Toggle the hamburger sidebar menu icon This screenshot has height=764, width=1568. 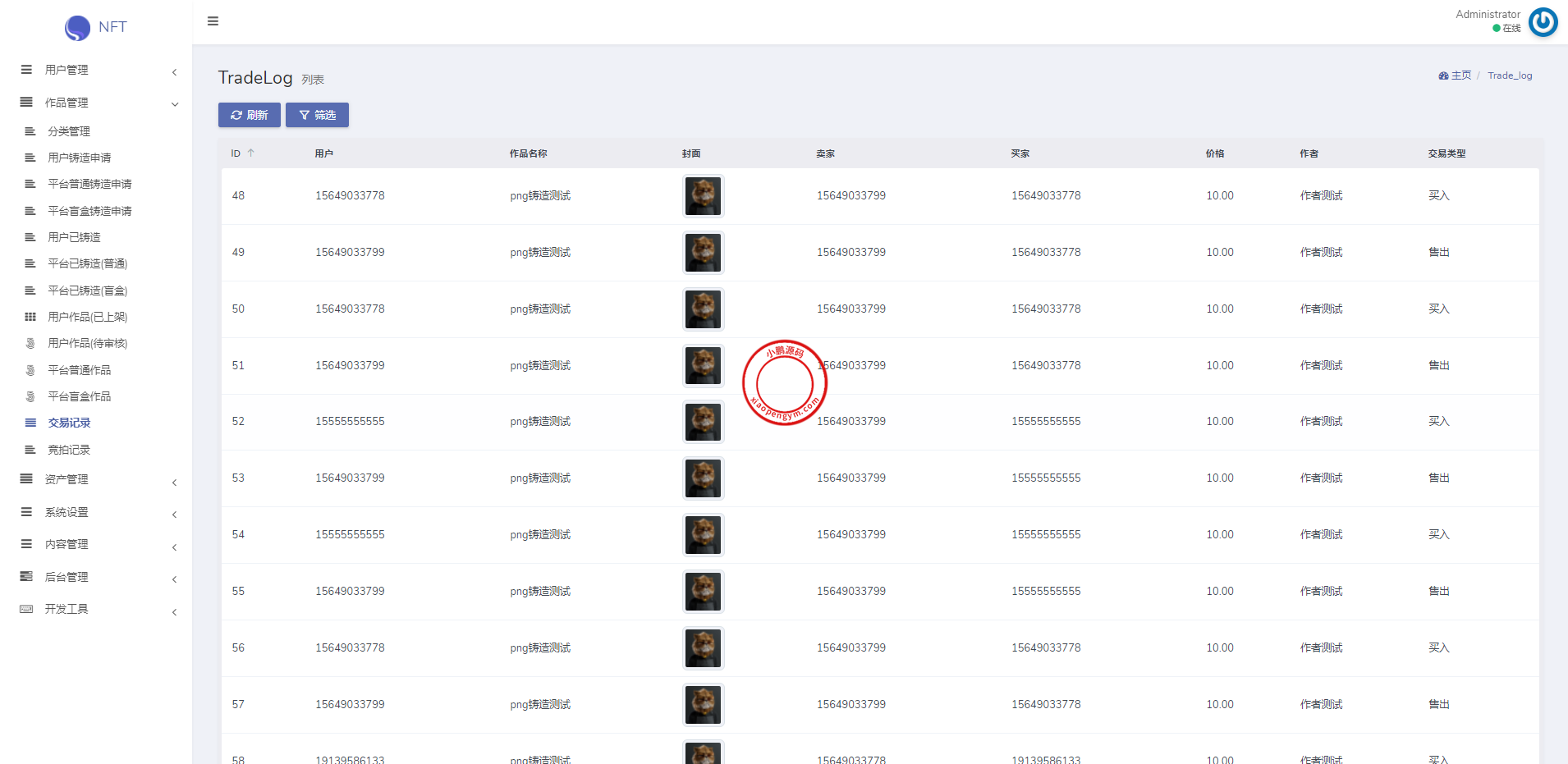point(213,21)
